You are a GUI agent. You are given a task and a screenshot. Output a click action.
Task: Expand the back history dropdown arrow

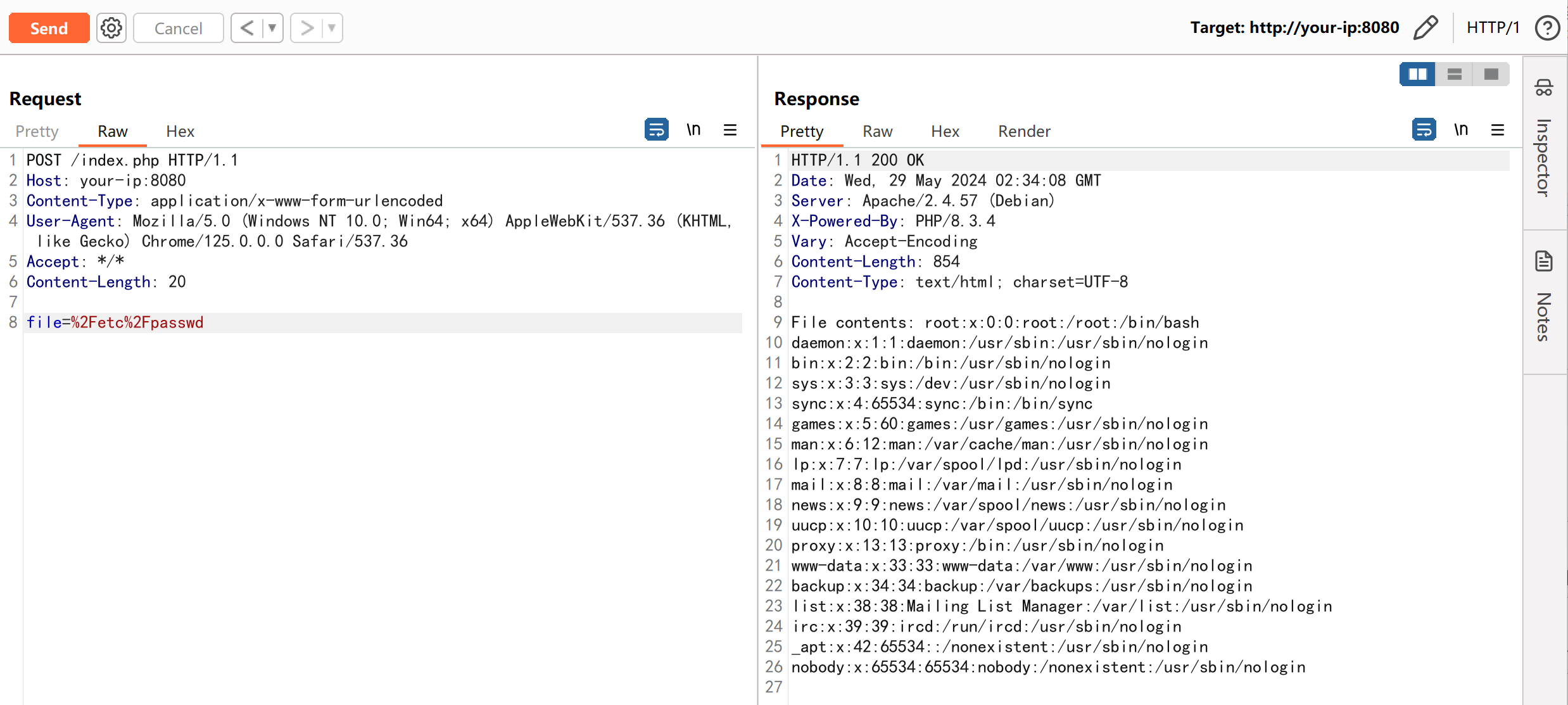point(272,28)
